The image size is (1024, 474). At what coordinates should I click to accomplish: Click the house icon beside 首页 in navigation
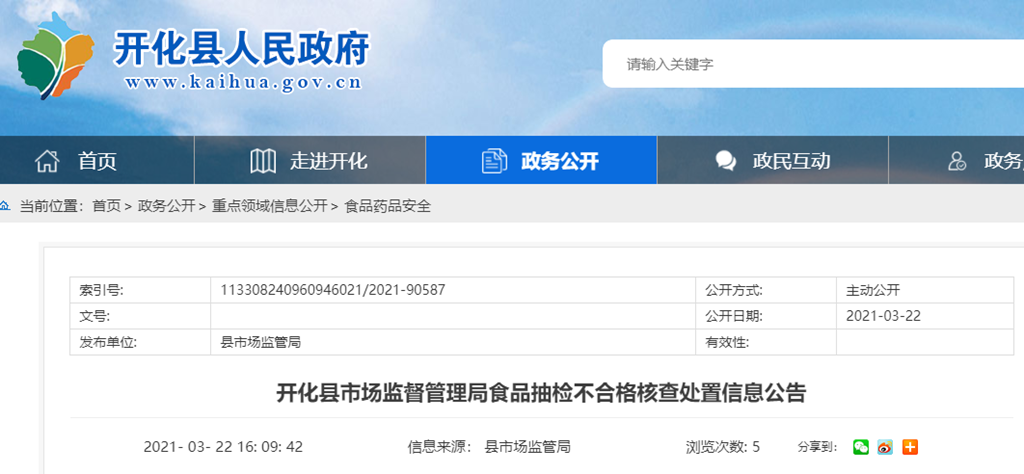47,161
